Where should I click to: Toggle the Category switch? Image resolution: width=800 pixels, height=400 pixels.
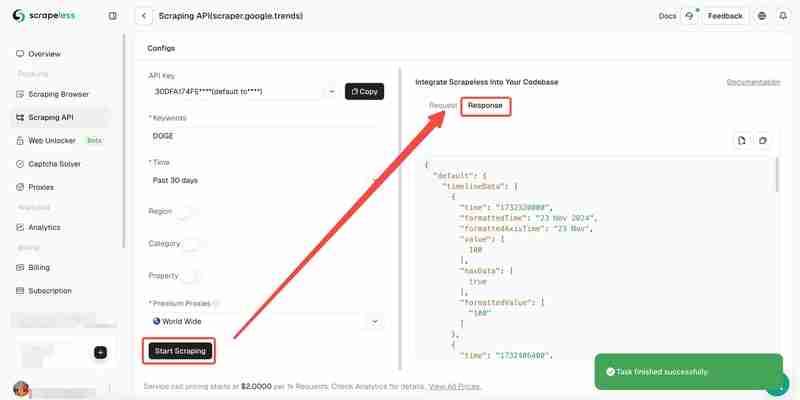coord(193,244)
